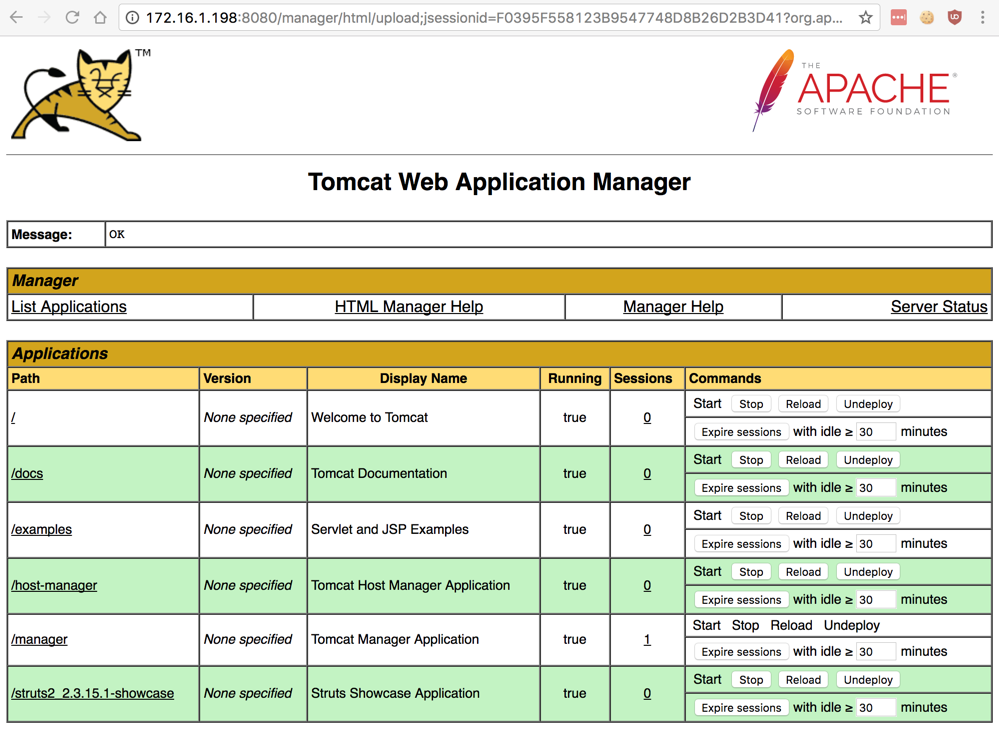
Task: Reload the page with the refresh icon
Action: tap(72, 18)
